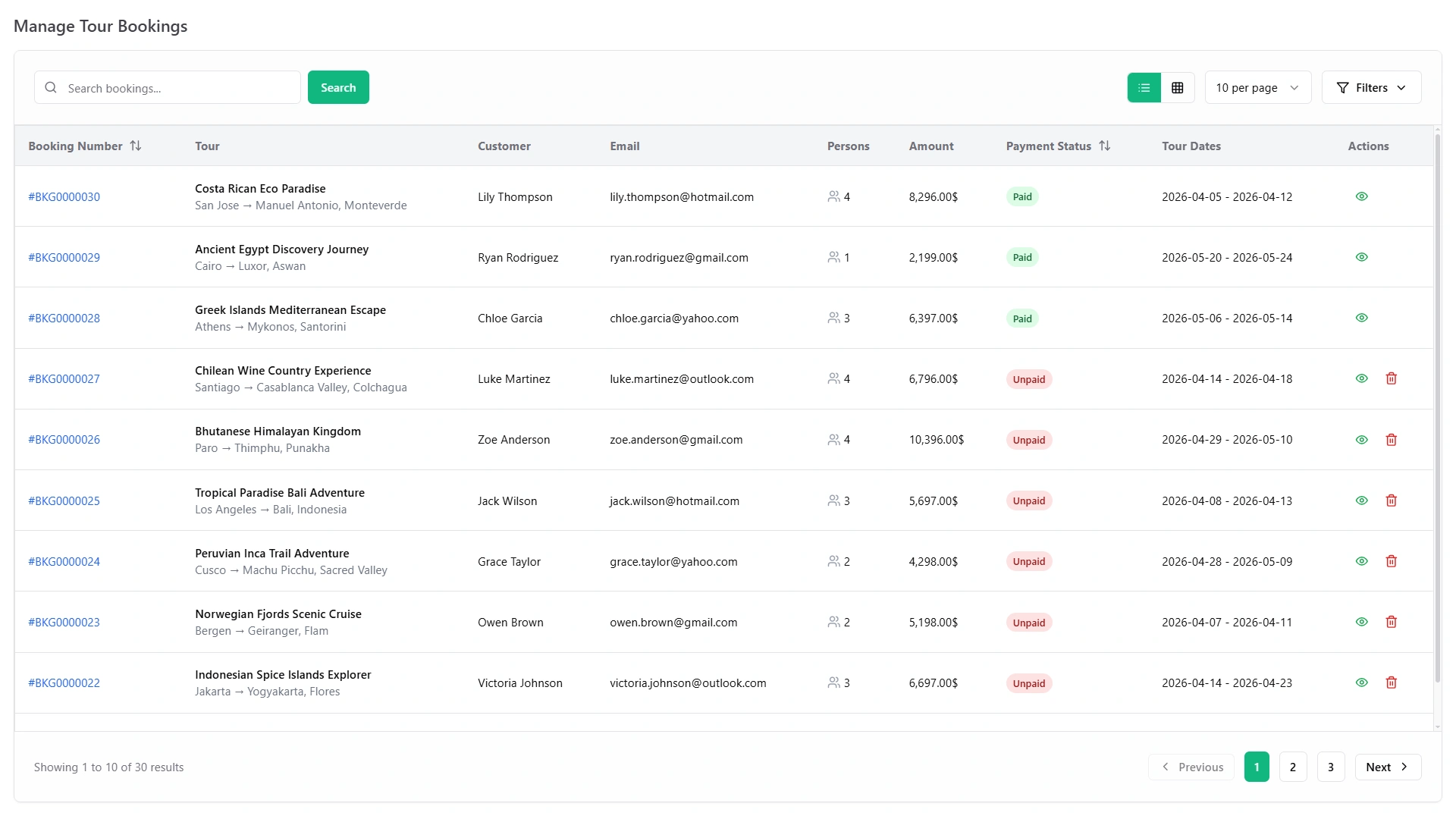1456x819 pixels.
Task: Click the Previous page button
Action: 1191,767
